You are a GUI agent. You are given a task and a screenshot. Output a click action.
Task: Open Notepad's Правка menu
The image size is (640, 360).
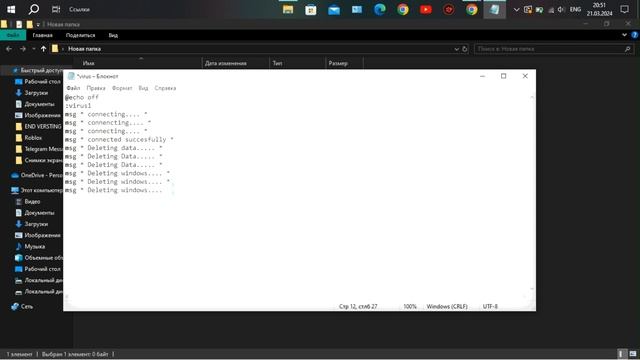[x=96, y=88]
